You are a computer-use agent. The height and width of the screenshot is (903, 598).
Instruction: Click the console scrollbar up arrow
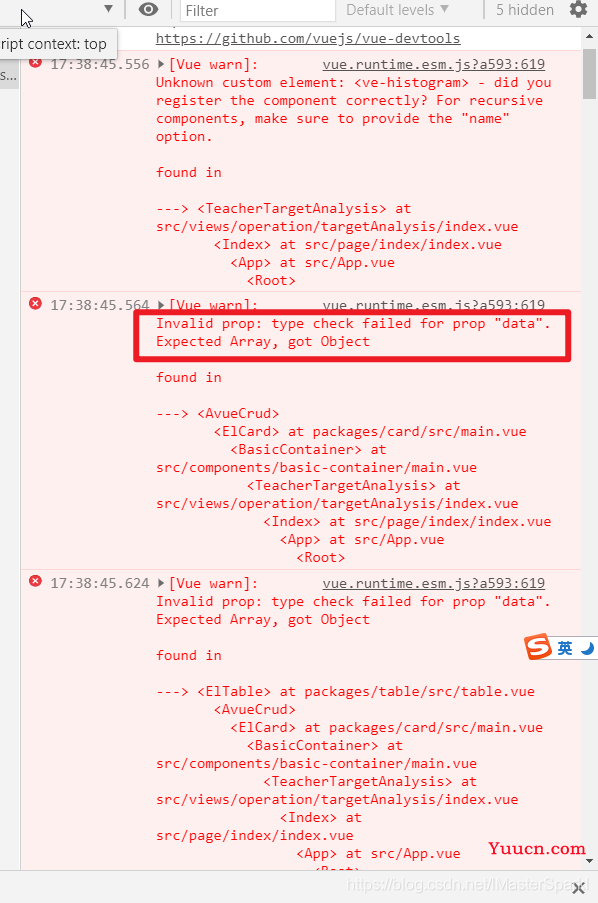[x=589, y=36]
